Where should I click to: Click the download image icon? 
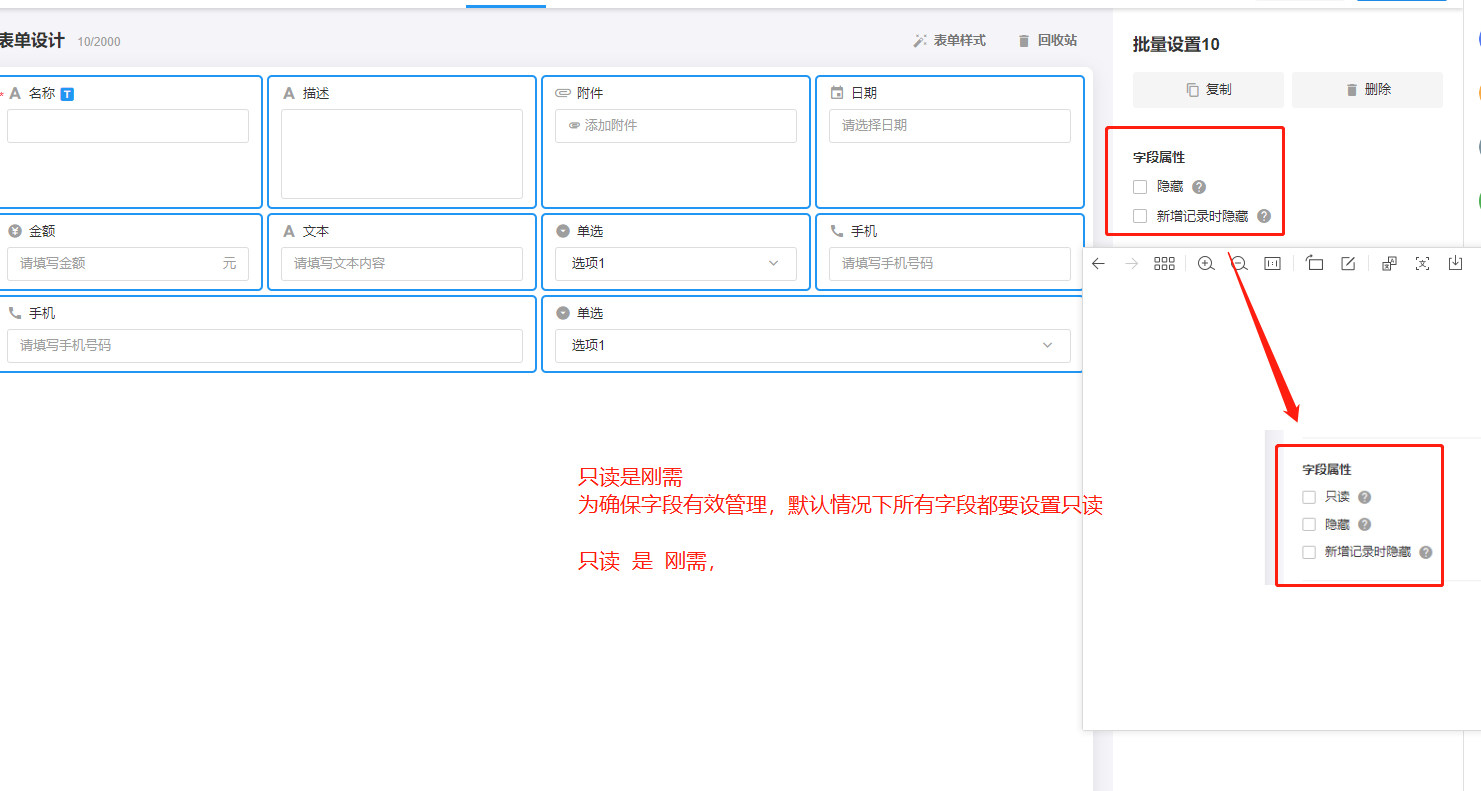coord(1456,264)
